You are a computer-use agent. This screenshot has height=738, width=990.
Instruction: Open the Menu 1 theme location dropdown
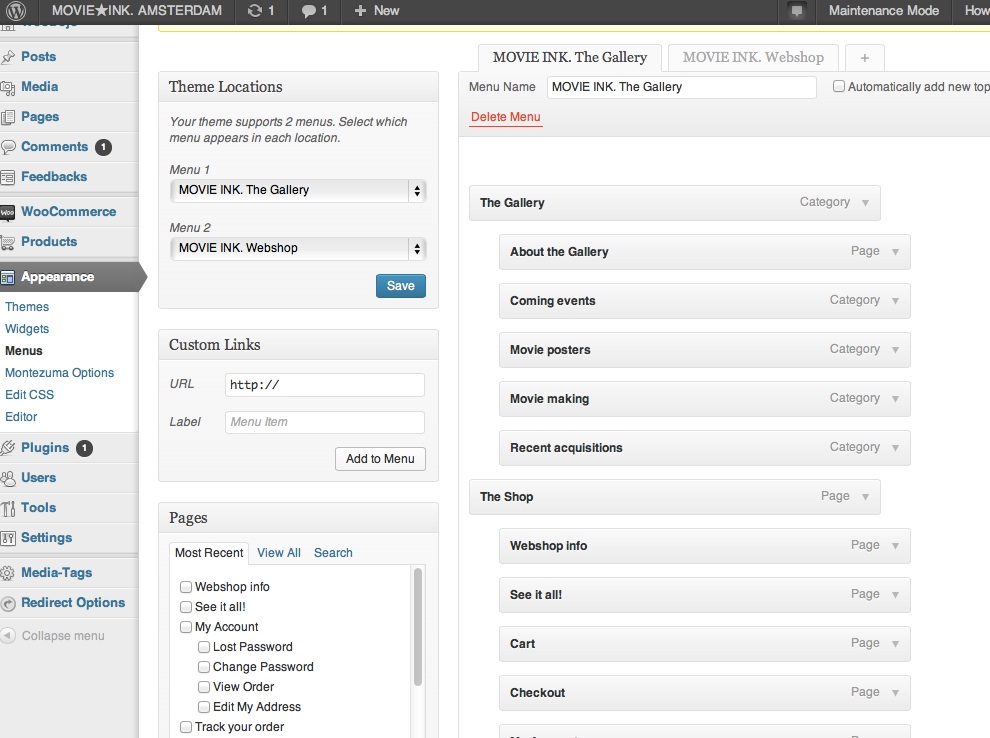[x=298, y=191]
